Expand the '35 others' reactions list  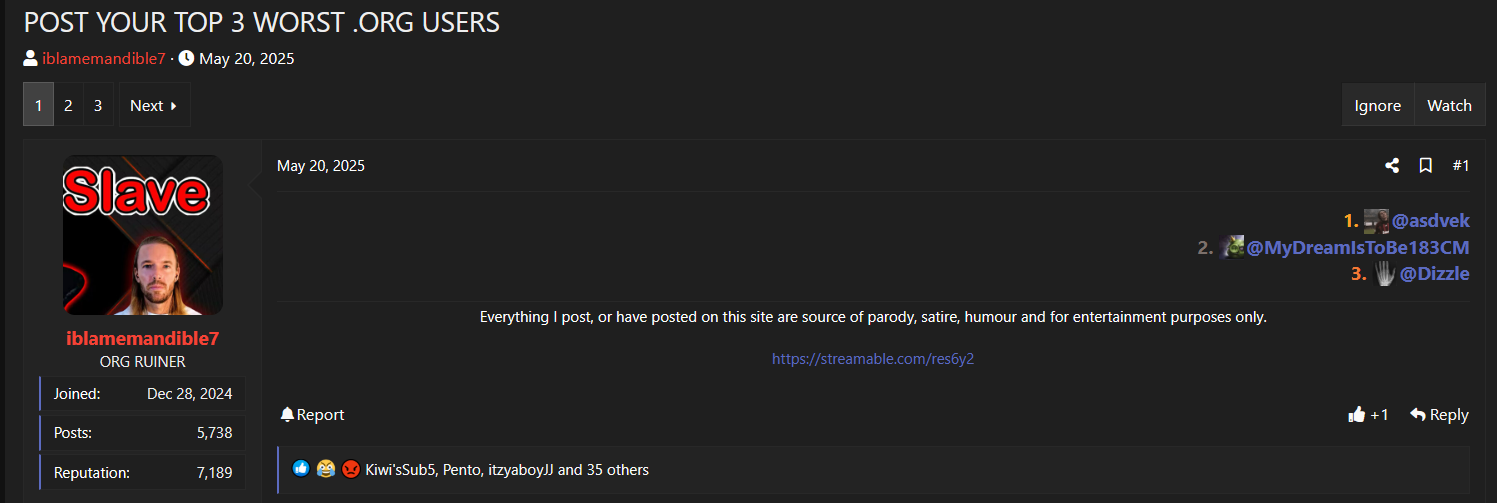pyautogui.click(x=616, y=469)
